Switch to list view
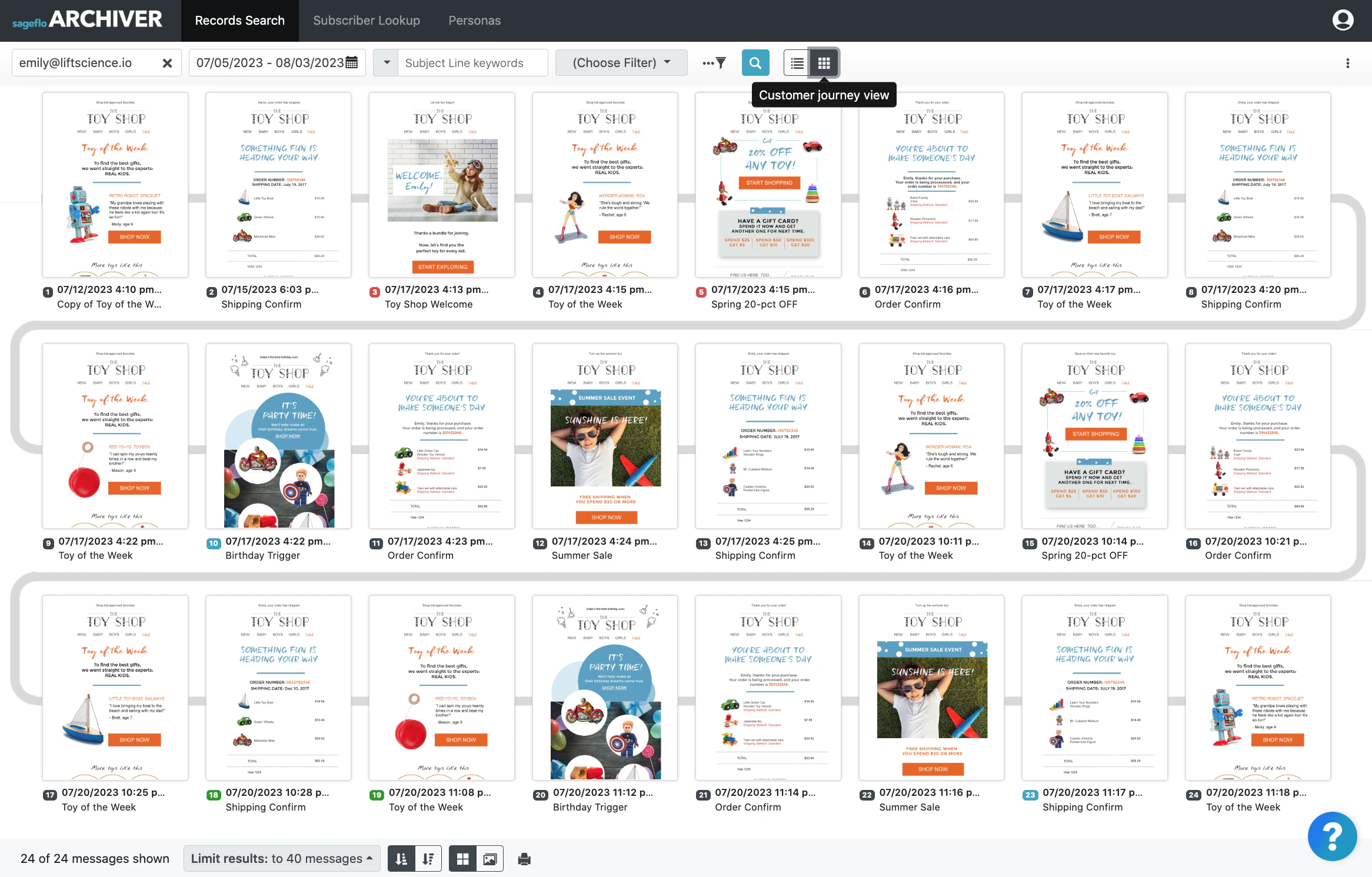The width and height of the screenshot is (1372, 877). (796, 62)
